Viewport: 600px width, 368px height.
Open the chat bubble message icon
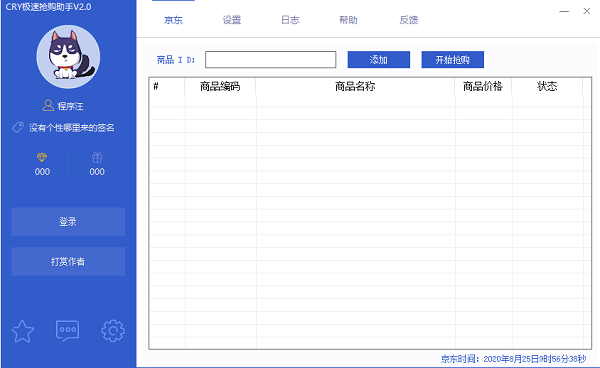[67, 331]
